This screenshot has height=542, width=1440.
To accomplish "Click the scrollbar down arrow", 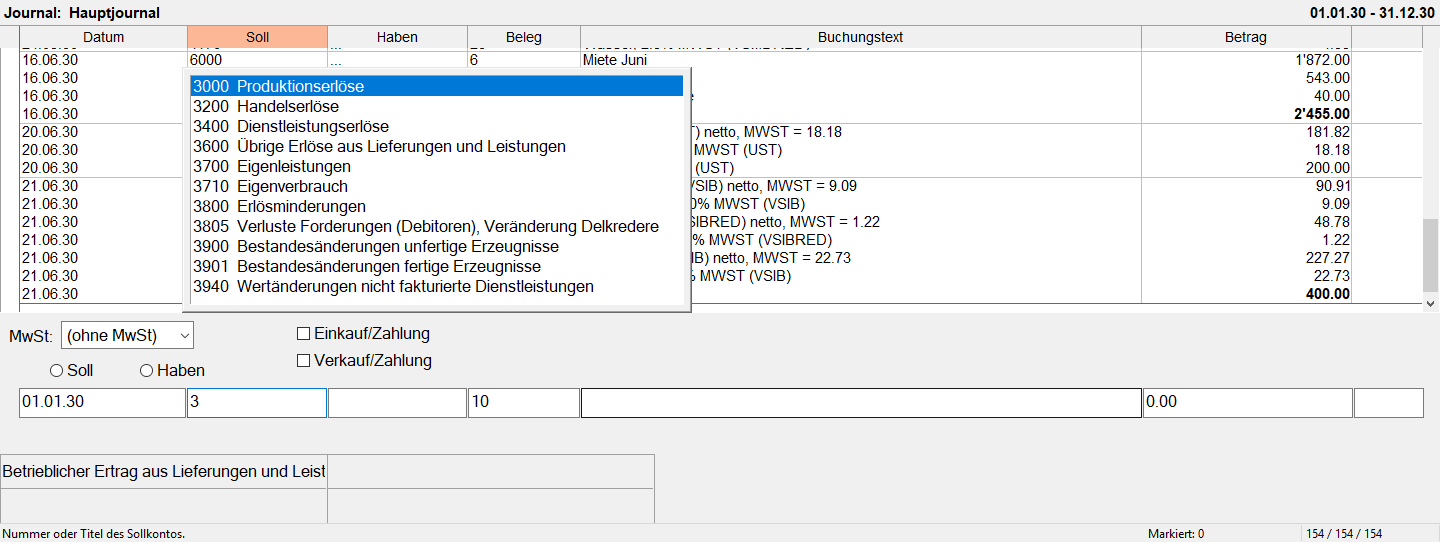I will (1431, 302).
